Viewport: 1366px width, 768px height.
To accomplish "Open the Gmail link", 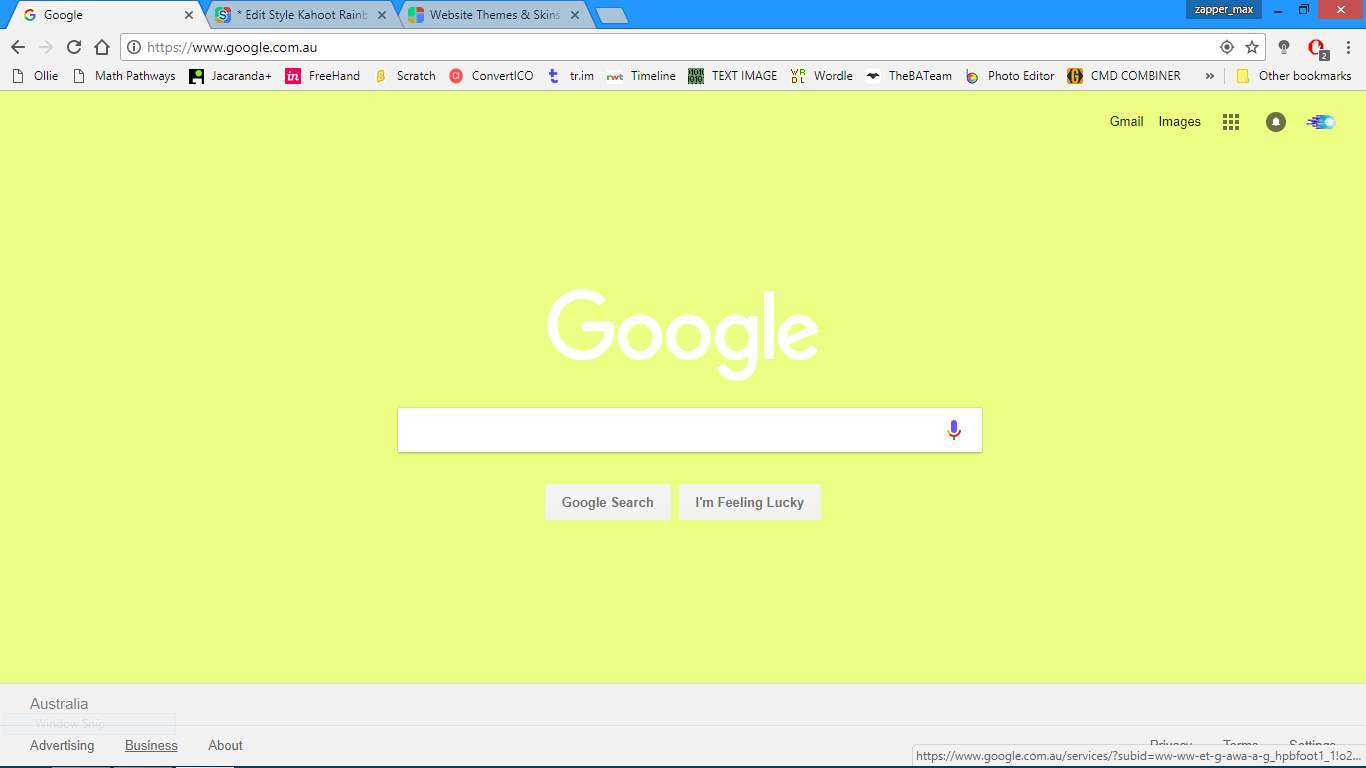I will [1126, 121].
